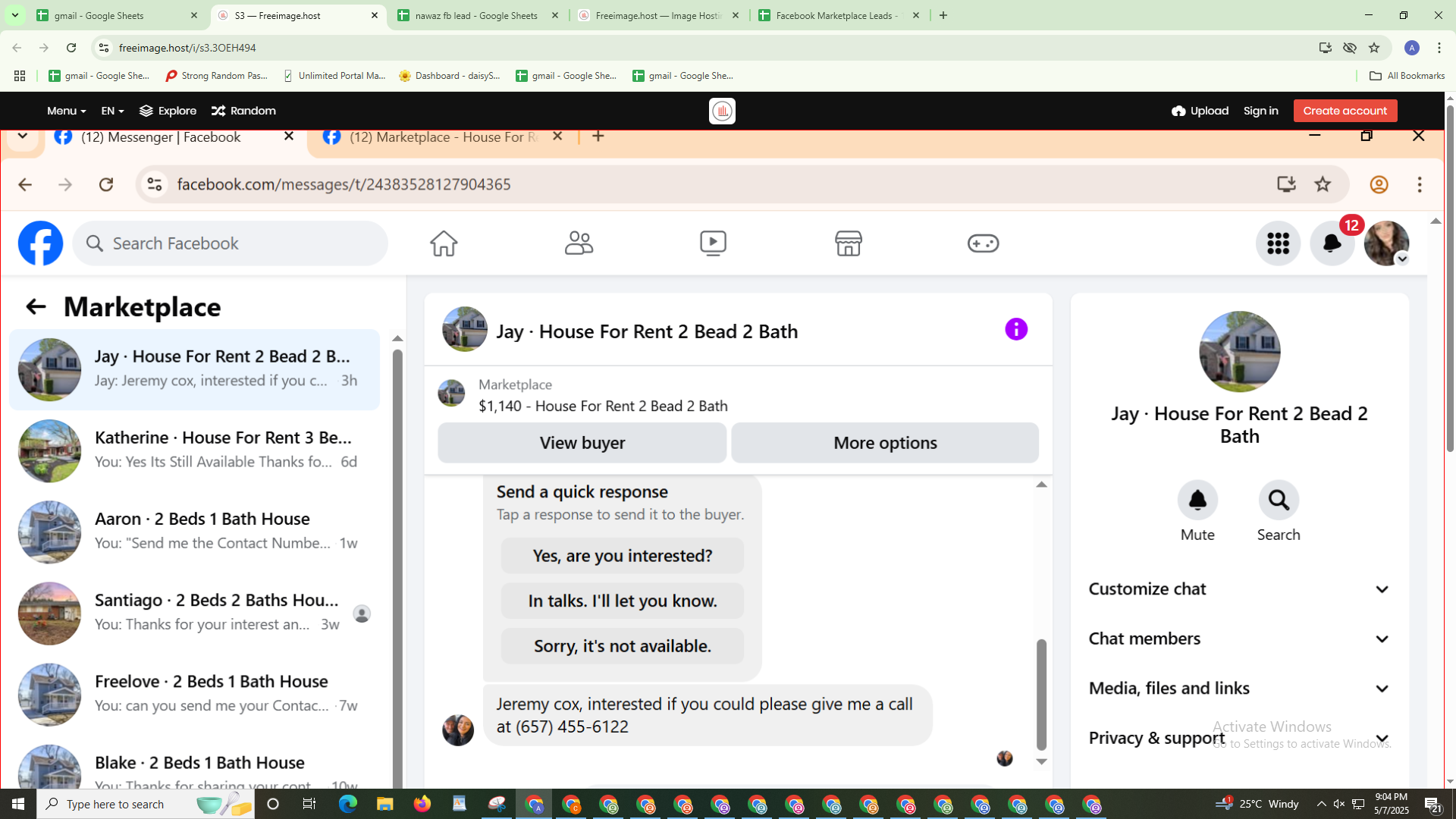Open the notifications bell with badge 12
The image size is (1456, 819).
pos(1332,243)
